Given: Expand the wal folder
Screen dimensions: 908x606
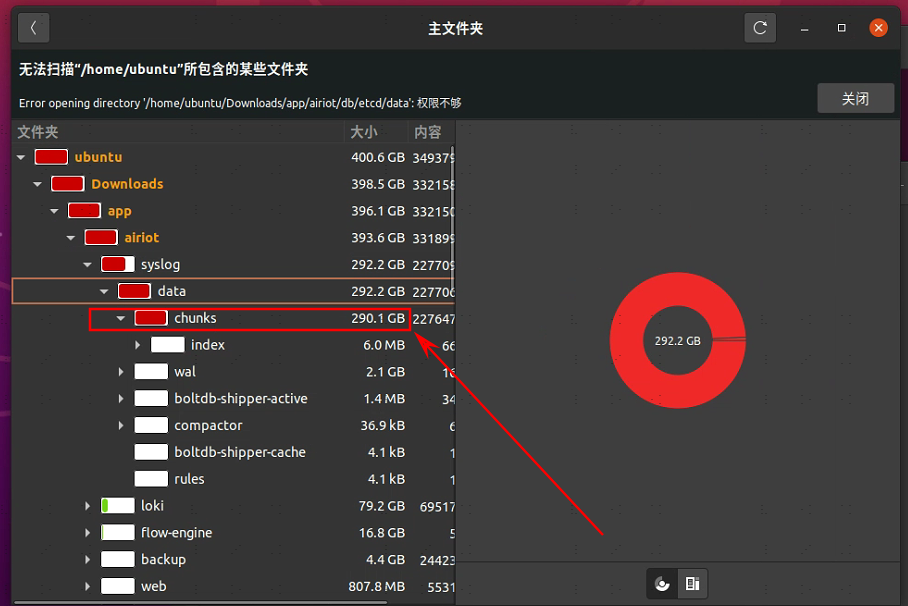Looking at the screenshot, I should [121, 372].
